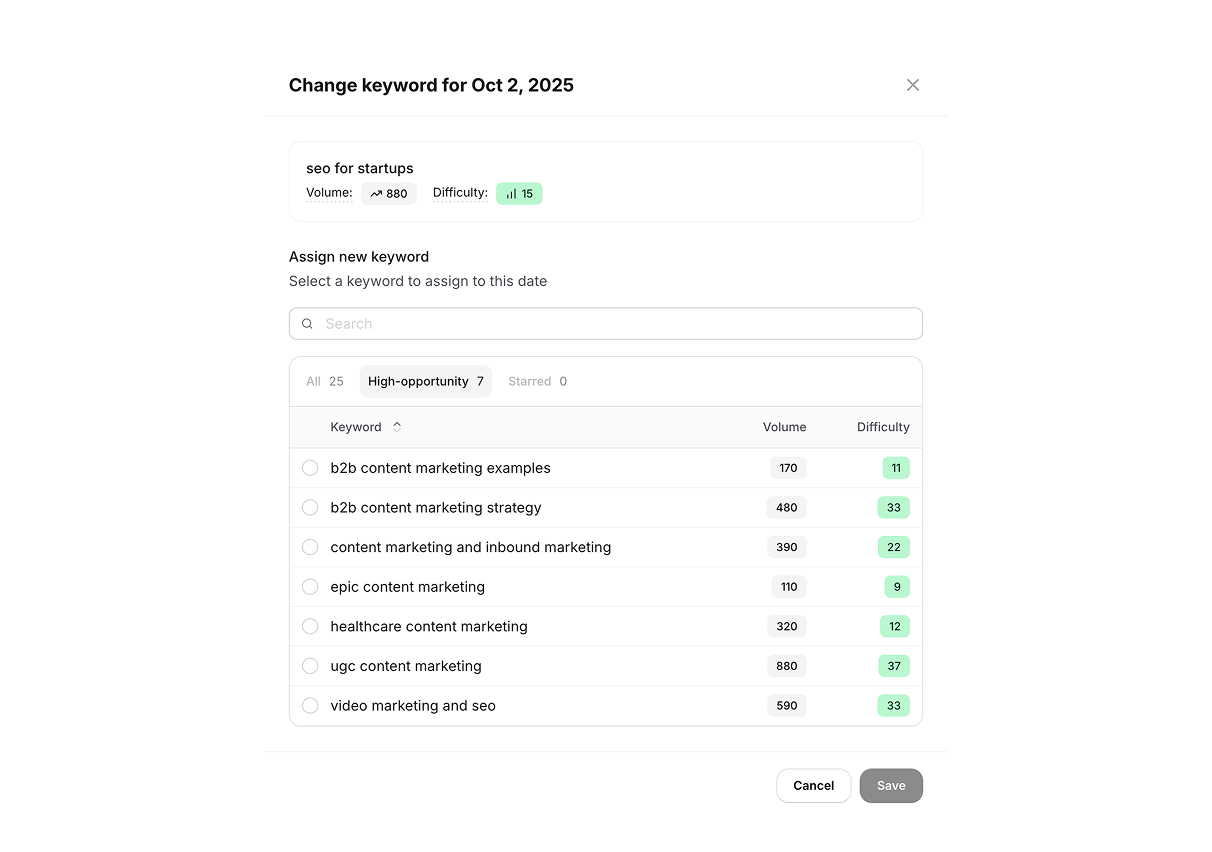The image size is (1212, 852).
Task: Switch to the Starred tab
Action: [537, 381]
